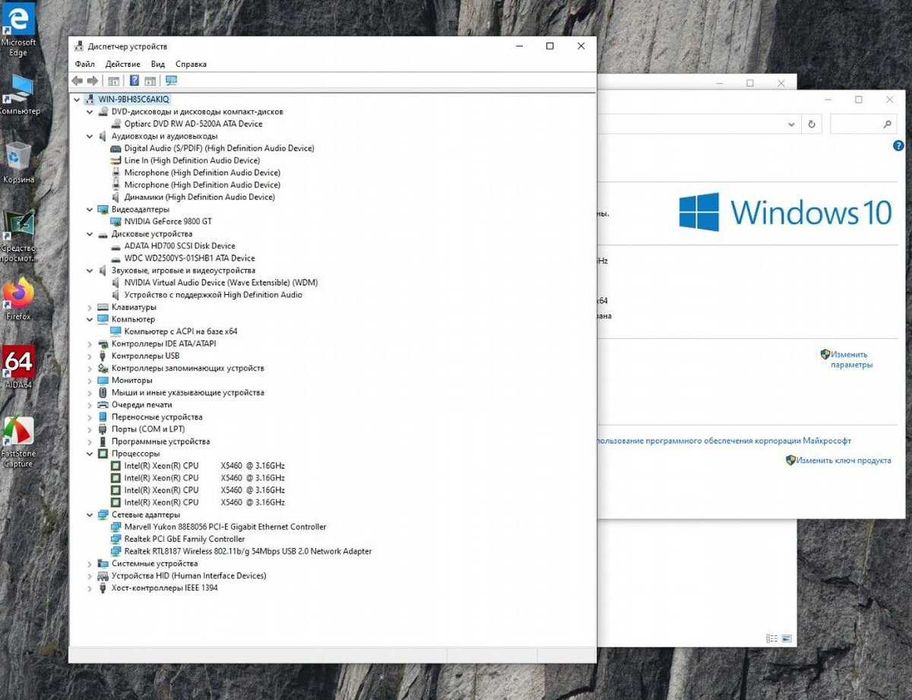Click the Изменить параметры link
This screenshot has height=700, width=912.
(x=851, y=359)
